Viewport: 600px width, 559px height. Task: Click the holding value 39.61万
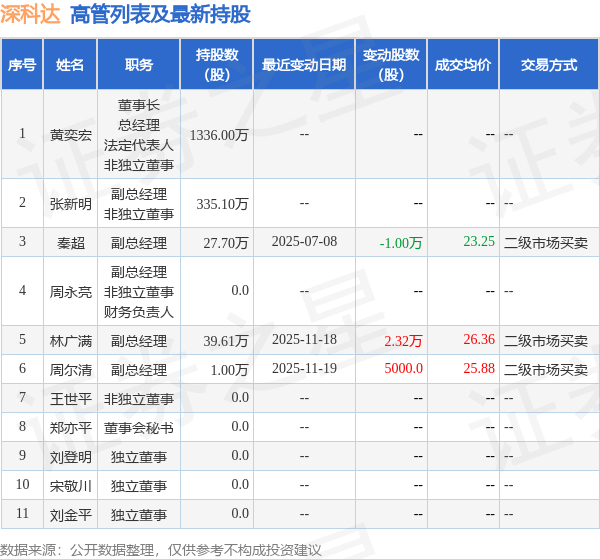(226, 341)
